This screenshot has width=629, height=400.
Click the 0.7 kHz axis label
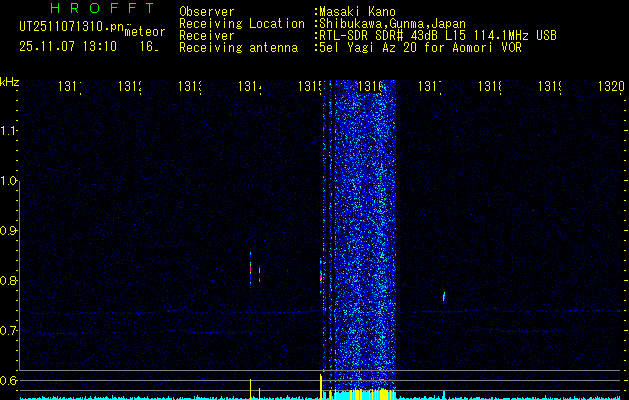click(x=8, y=331)
